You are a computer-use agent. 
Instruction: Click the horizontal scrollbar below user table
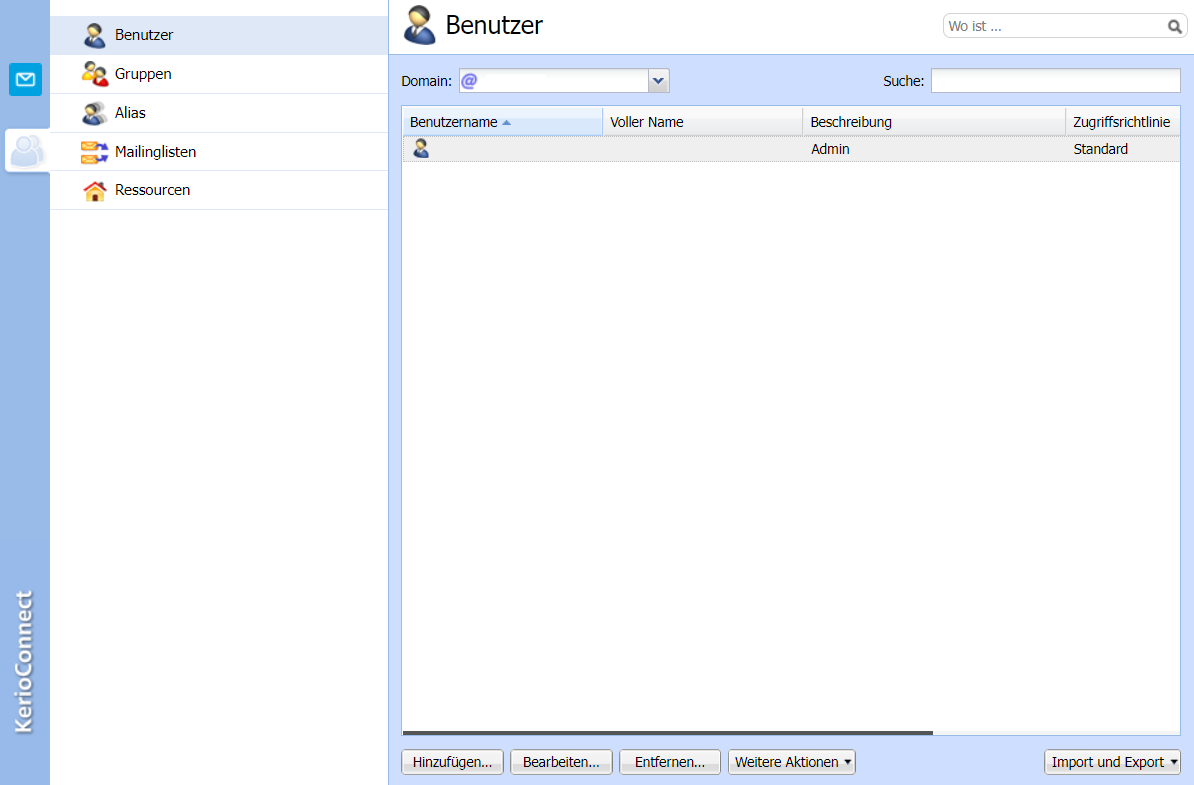point(667,733)
